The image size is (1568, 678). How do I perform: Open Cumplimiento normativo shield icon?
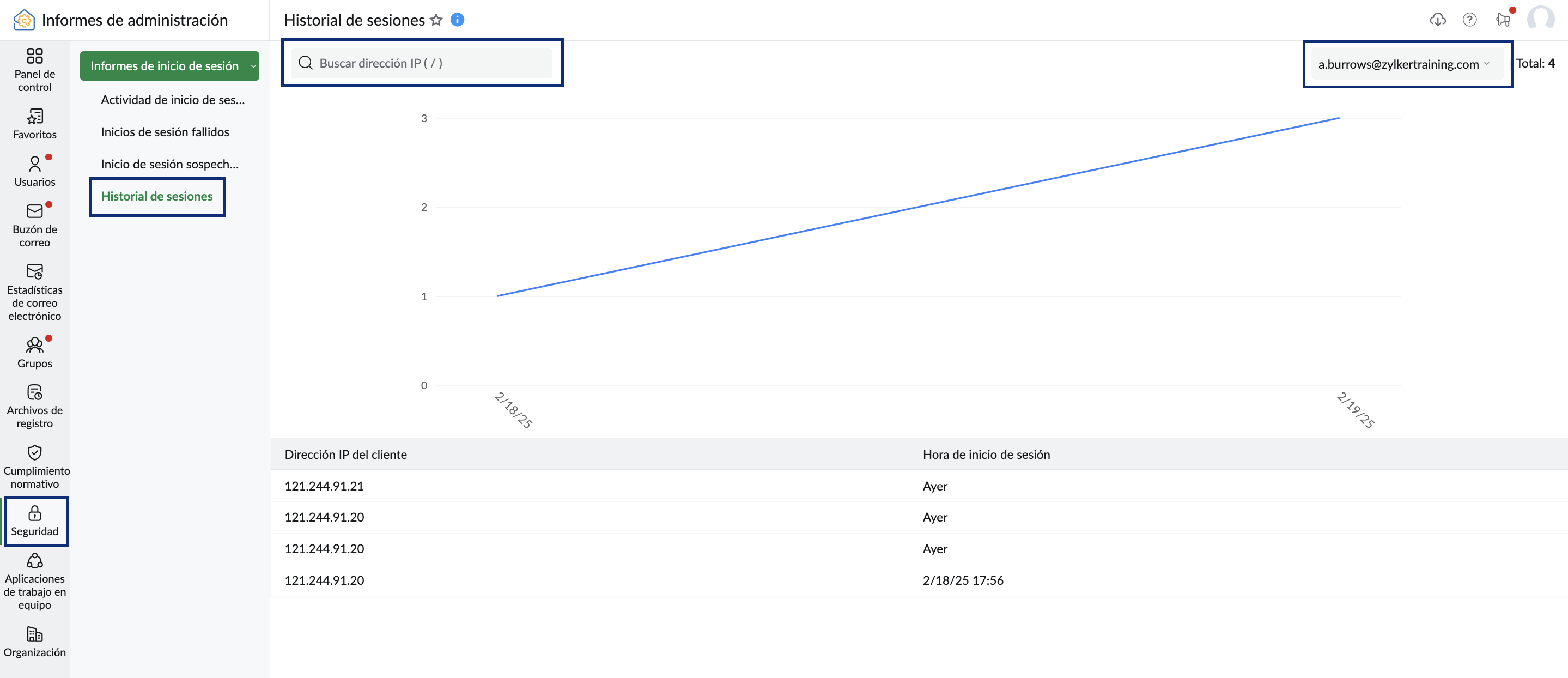point(35,452)
